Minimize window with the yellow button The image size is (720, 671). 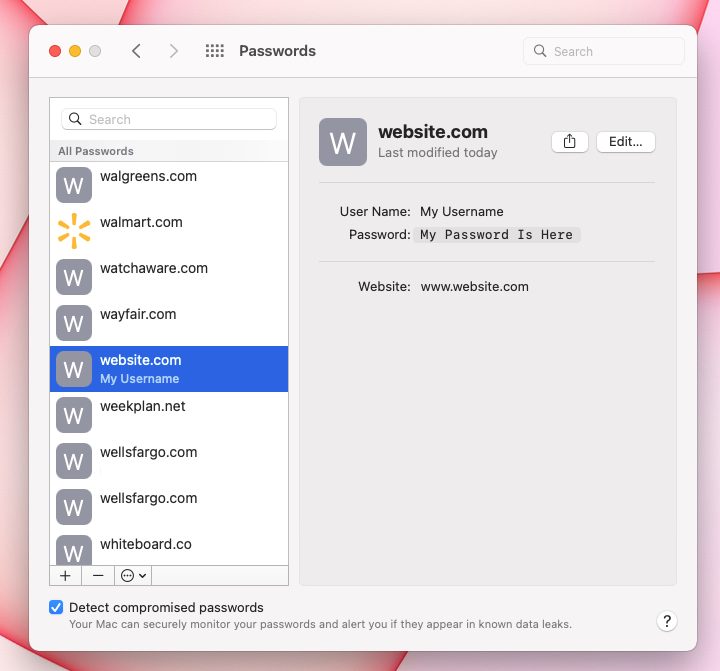[x=75, y=51]
